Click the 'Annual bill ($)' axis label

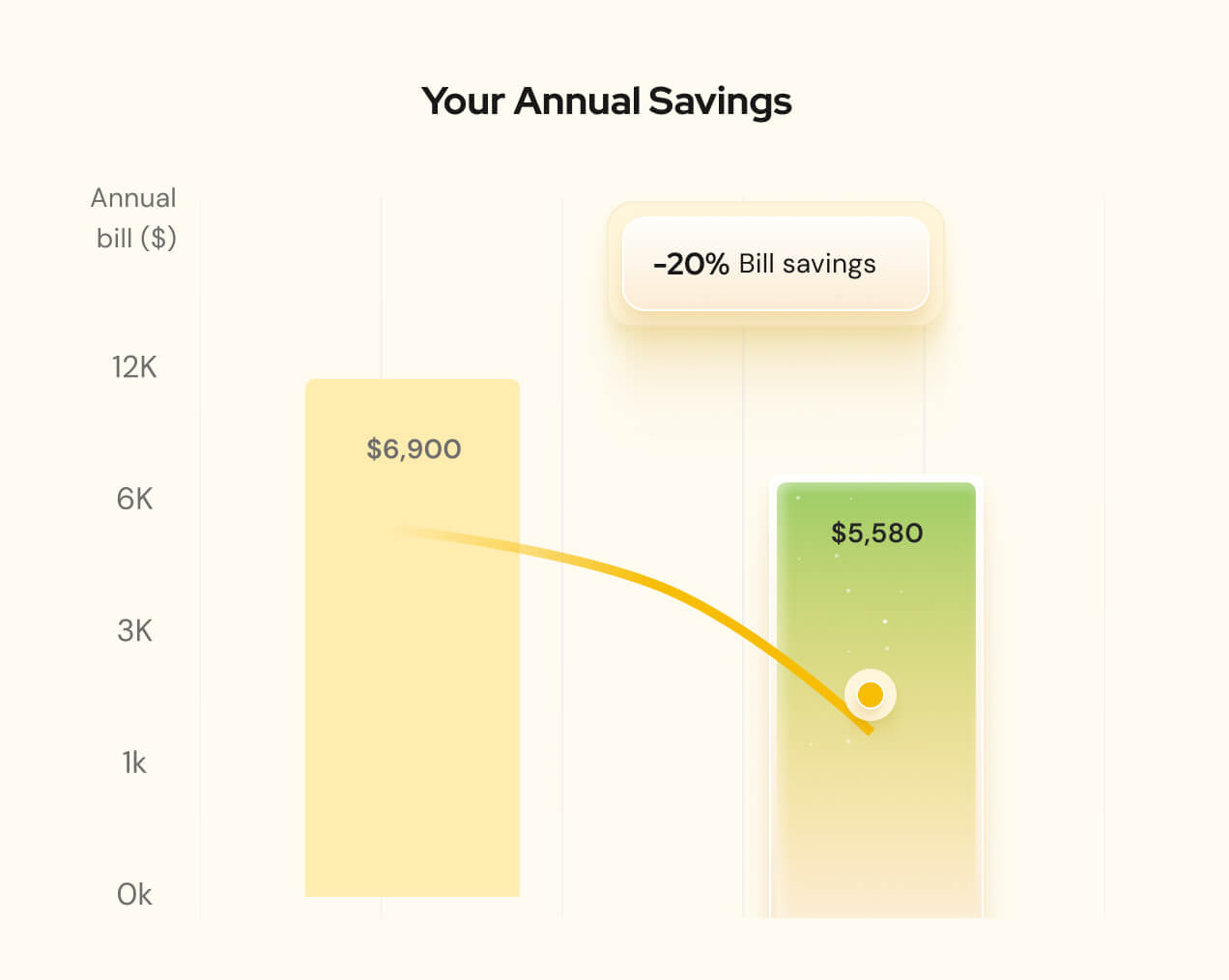point(134,217)
